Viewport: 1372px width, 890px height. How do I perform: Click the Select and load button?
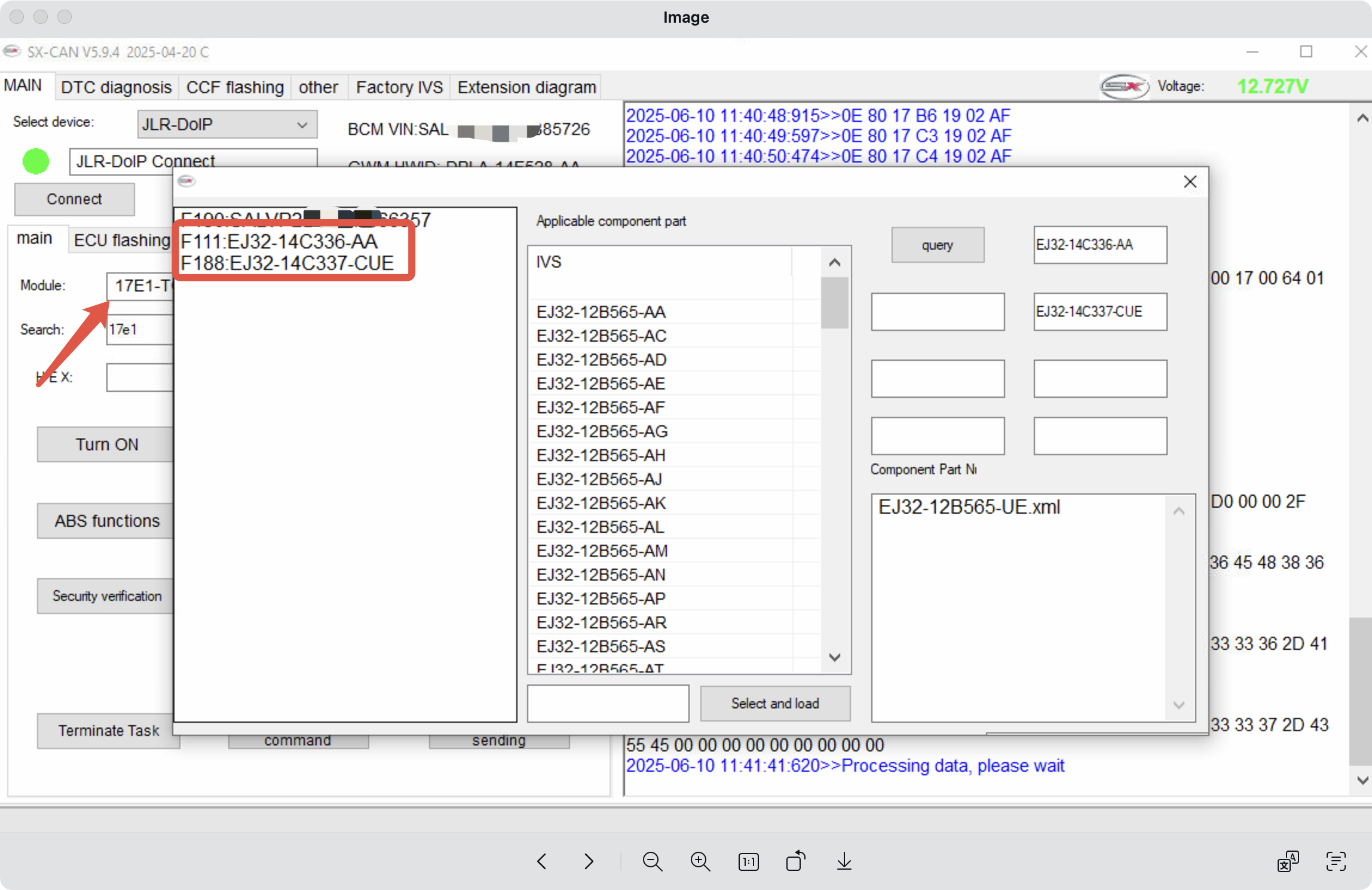pyautogui.click(x=775, y=704)
